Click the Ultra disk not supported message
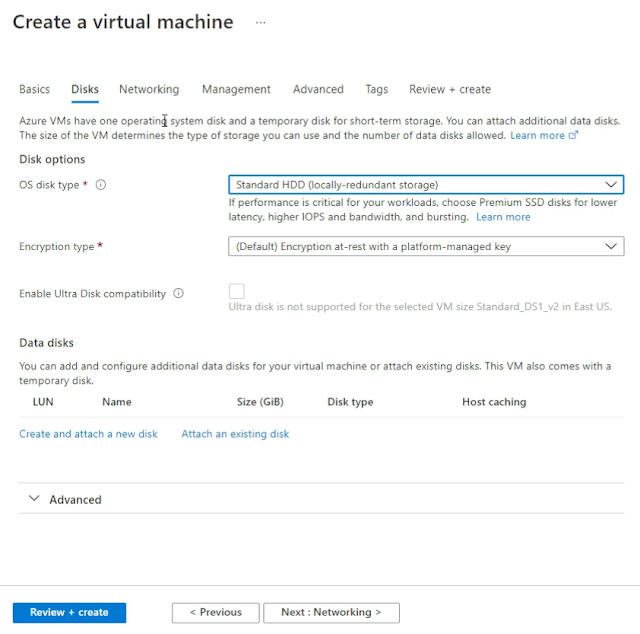Screen dimensions: 640x634 420,307
